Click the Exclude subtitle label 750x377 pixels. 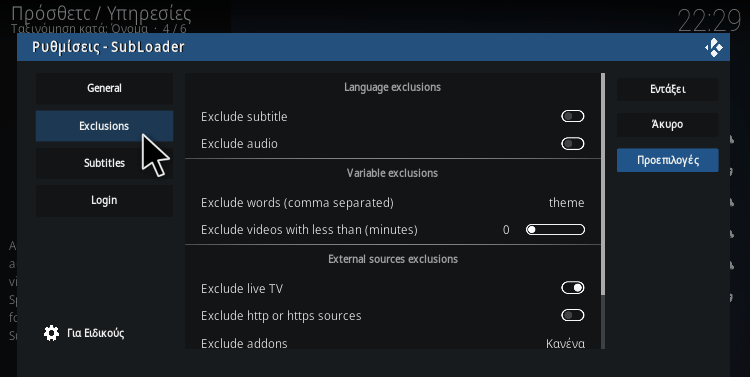click(x=244, y=117)
